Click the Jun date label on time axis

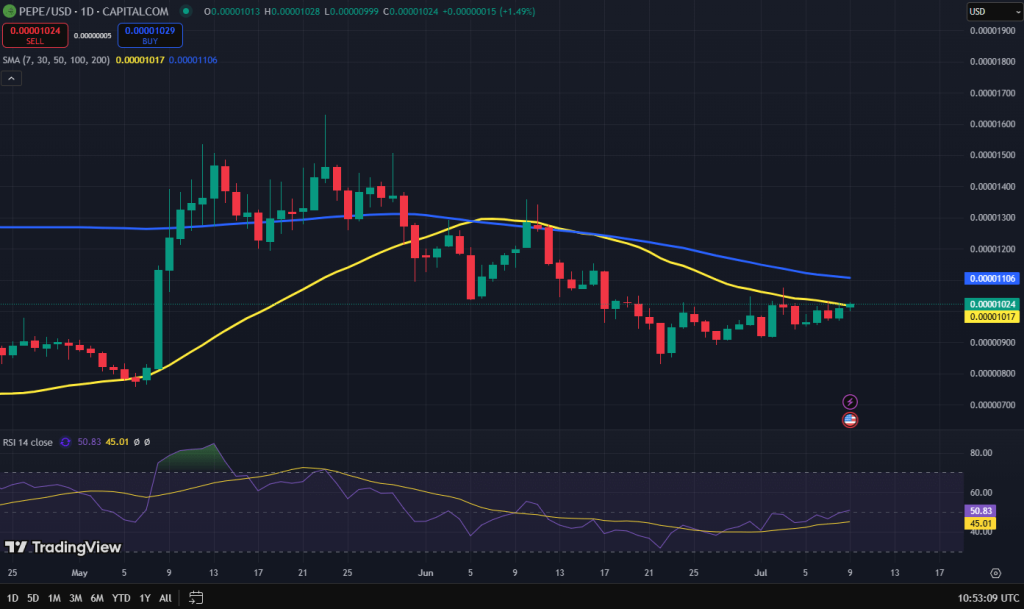[425, 573]
